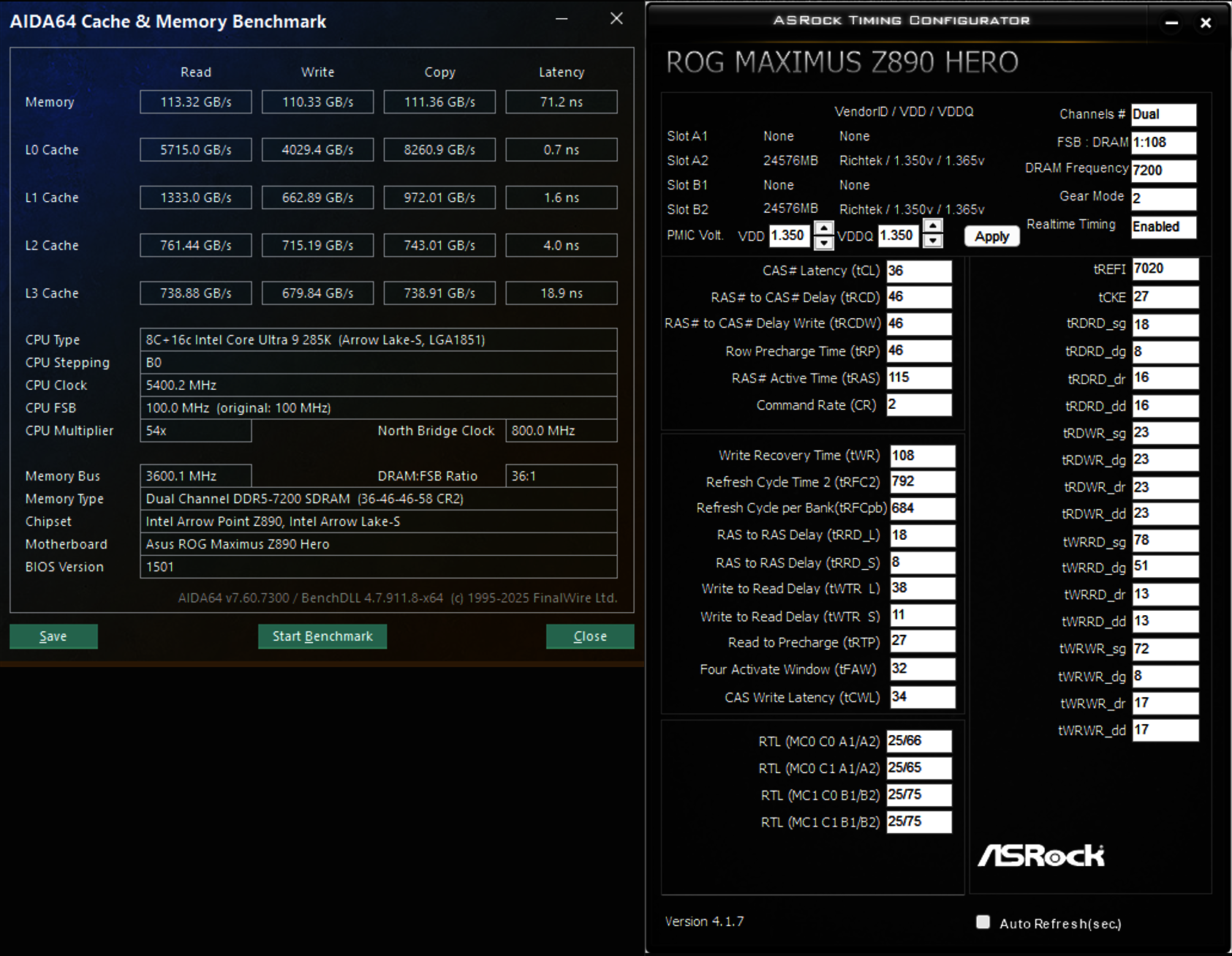Image resolution: width=1232 pixels, height=956 pixels.
Task: Click the ASRock logo
Action: pos(1041,855)
